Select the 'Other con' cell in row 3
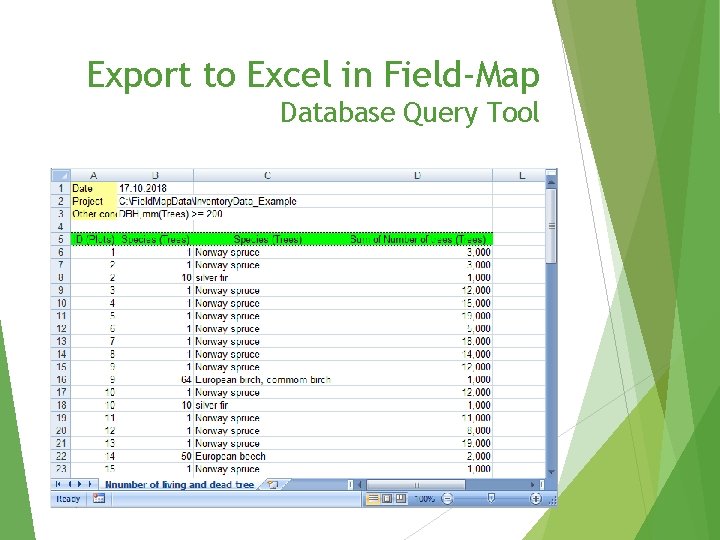720x540 pixels. 94,214
